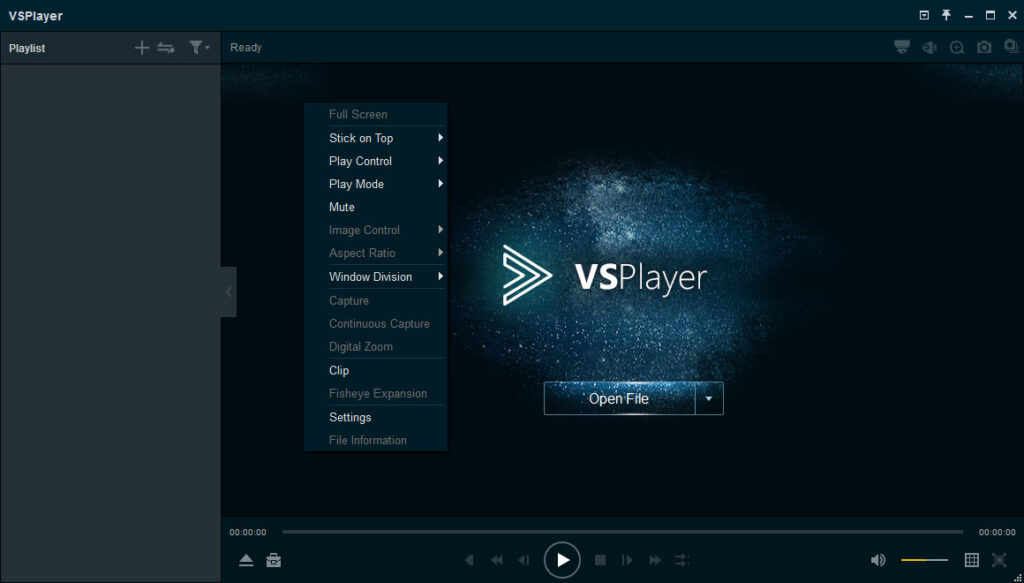Click the Stop square button
Viewport: 1024px width, 583px height.
pos(600,560)
